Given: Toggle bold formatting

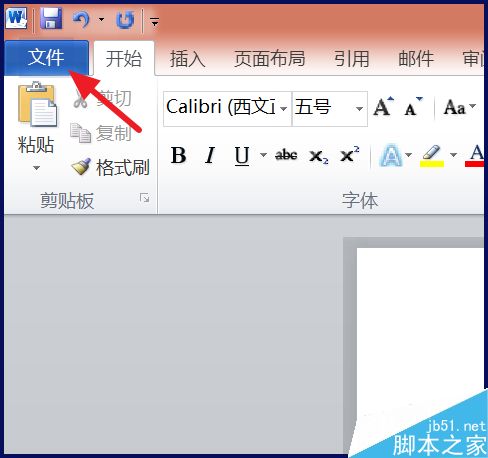Looking at the screenshot, I should tap(179, 155).
